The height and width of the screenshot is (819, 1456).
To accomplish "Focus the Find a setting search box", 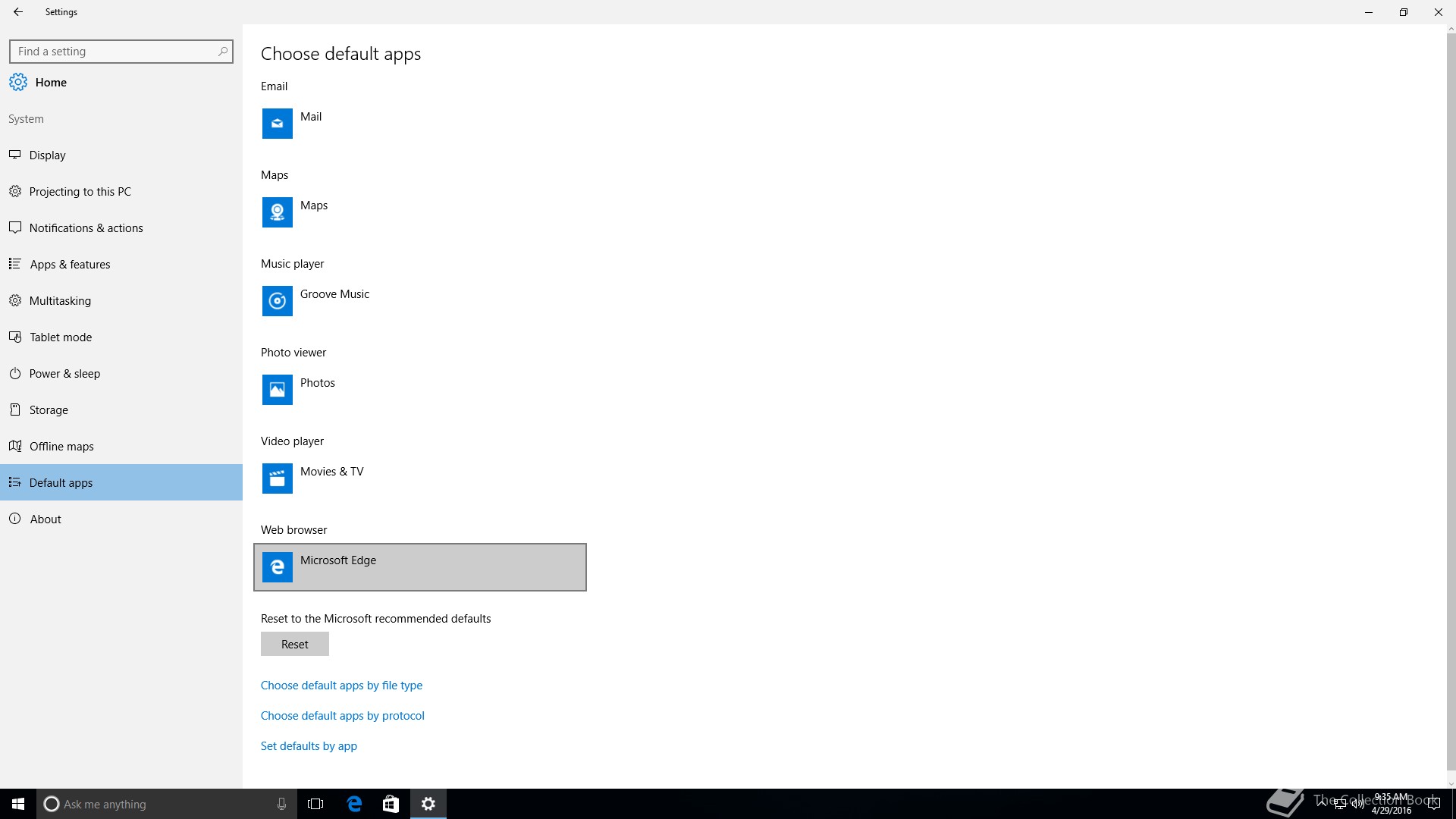I will coord(121,52).
